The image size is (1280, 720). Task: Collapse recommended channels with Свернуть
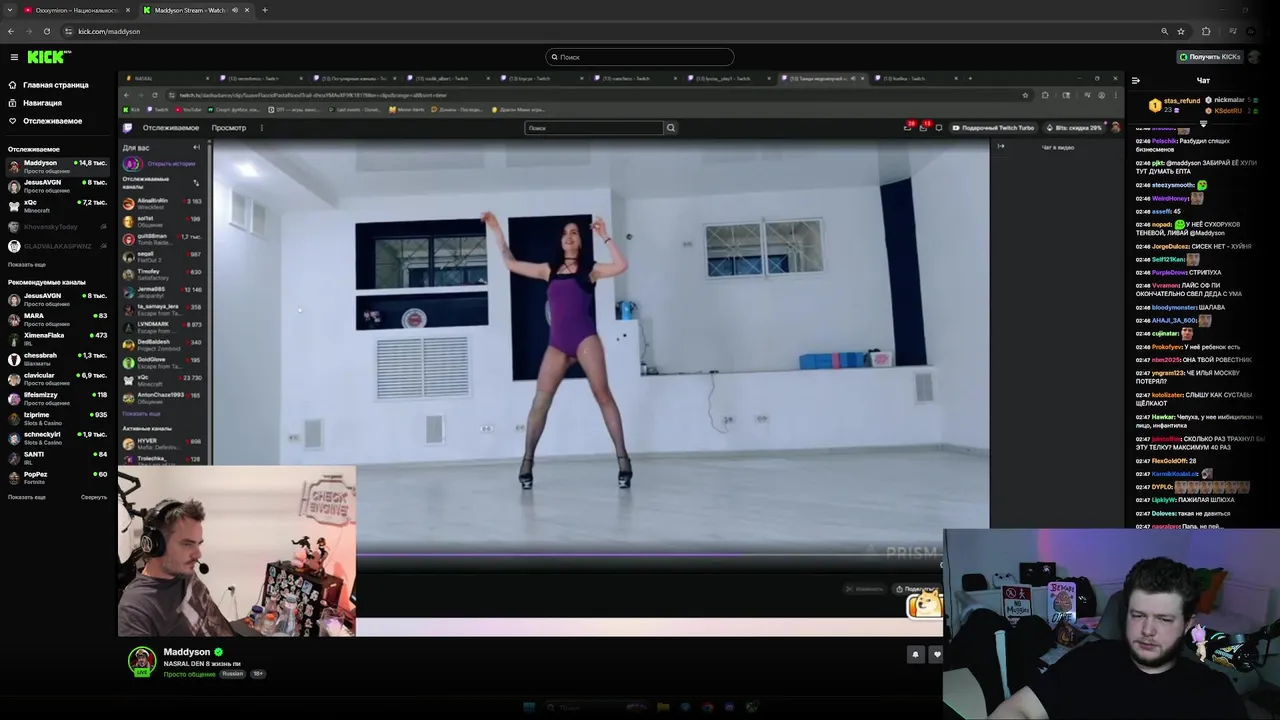(x=94, y=497)
